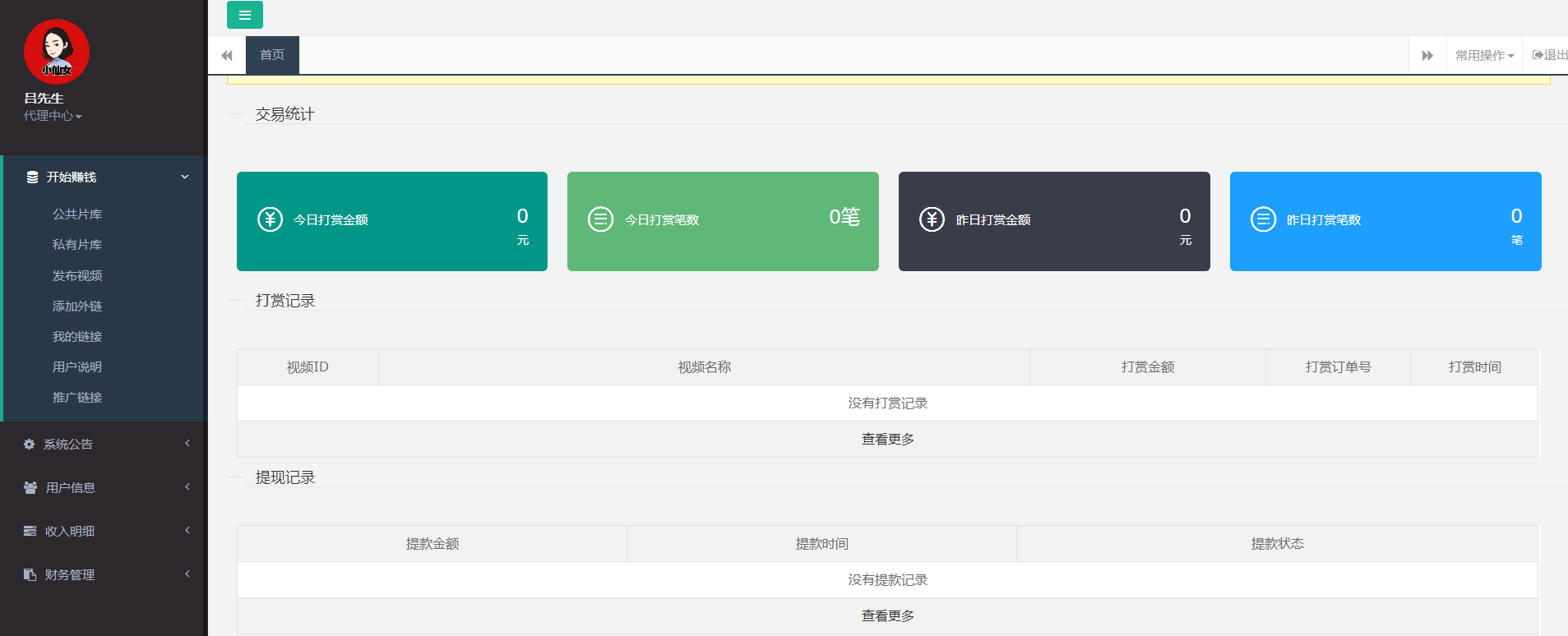This screenshot has width=1568, height=636.
Task: Click the list icon on 昨日打赏笔数 card
Action: point(1263,219)
